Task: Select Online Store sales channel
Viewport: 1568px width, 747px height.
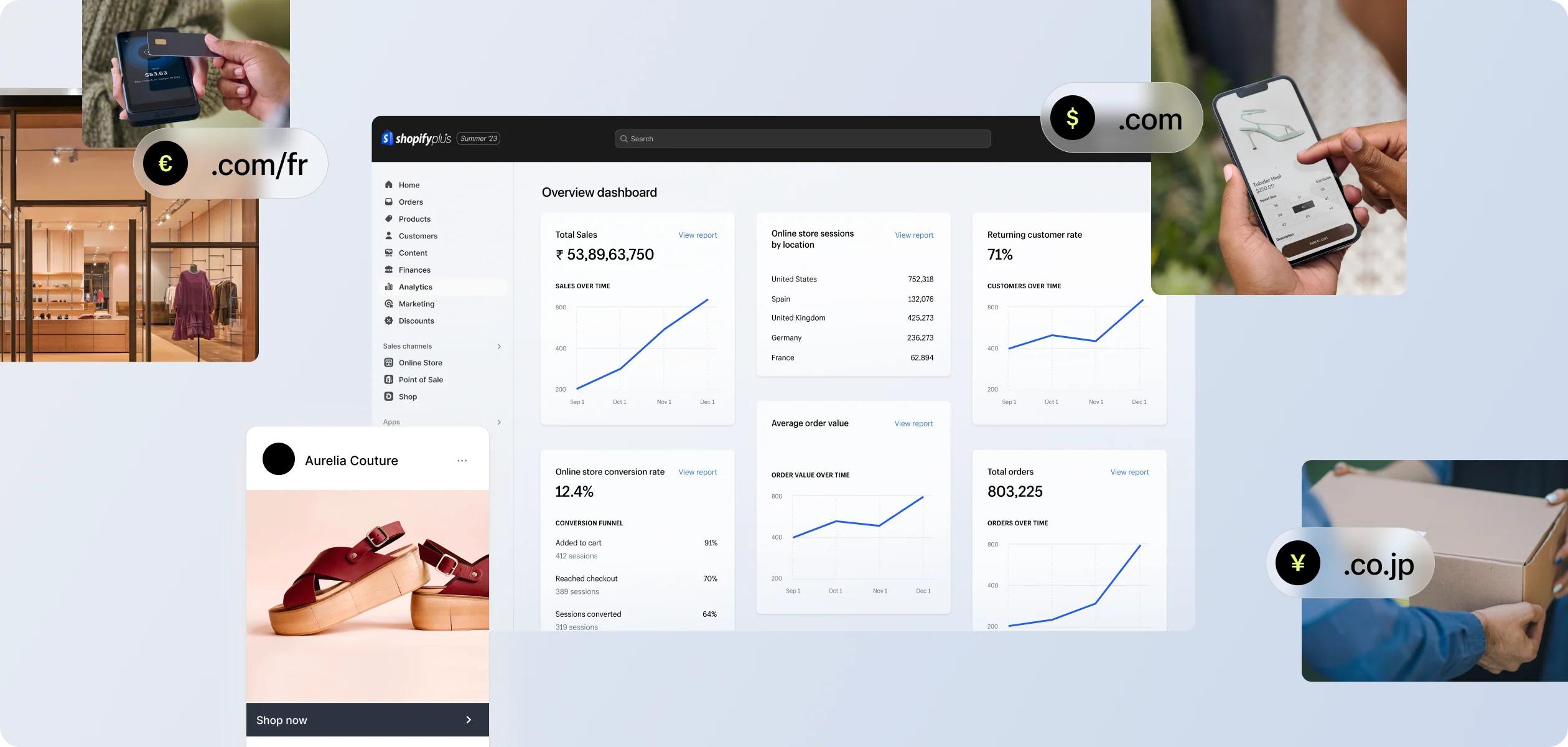Action: coord(420,362)
